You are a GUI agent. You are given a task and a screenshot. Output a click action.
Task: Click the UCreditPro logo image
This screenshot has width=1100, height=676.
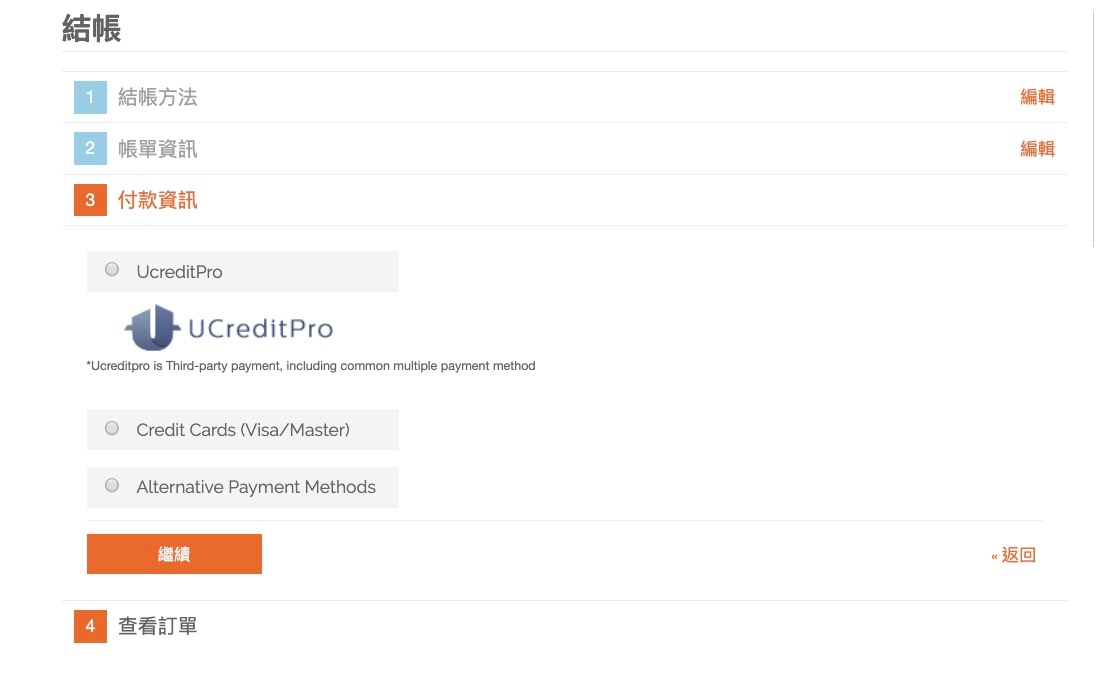coord(228,328)
